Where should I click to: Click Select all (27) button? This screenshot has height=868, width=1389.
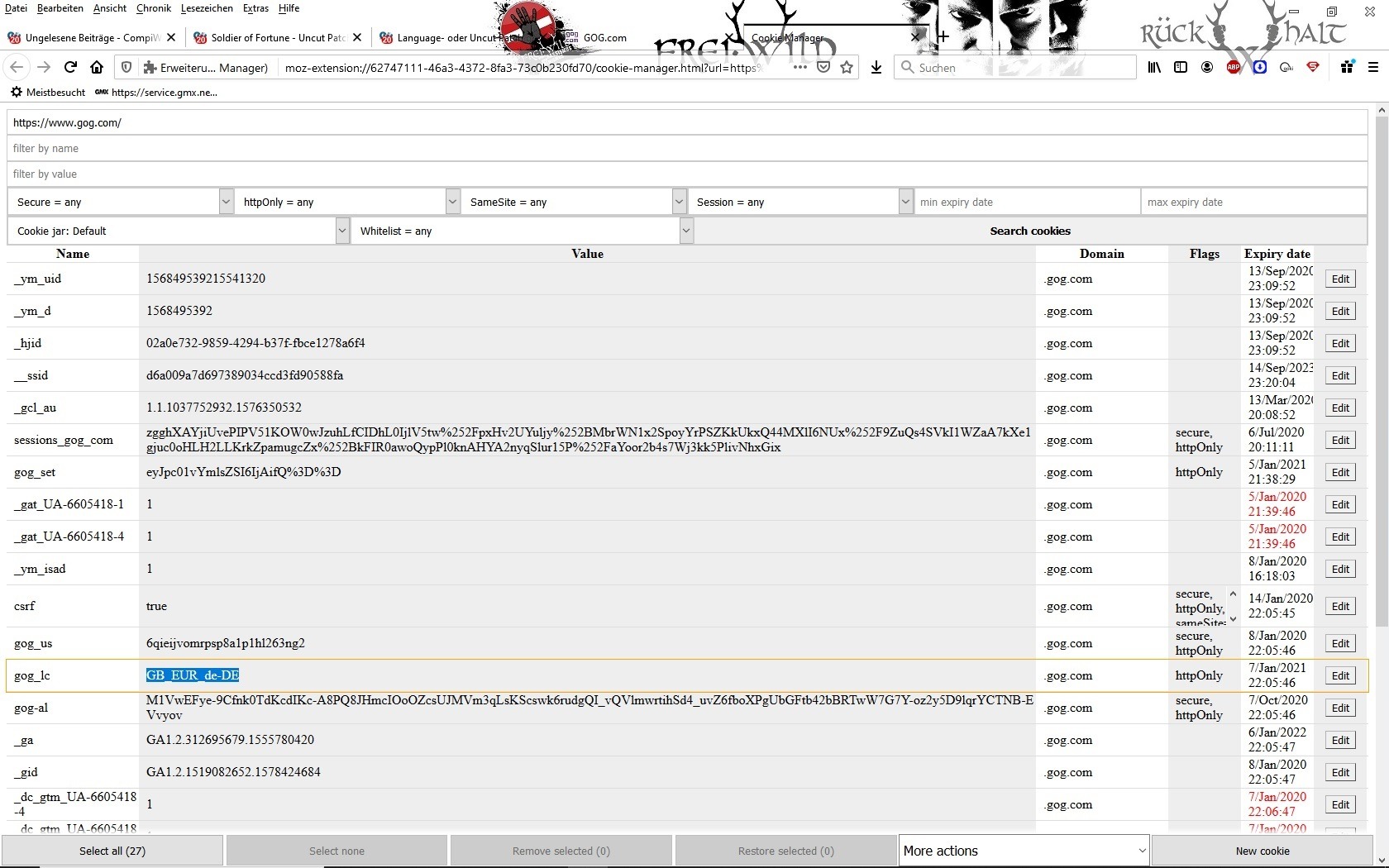(112, 851)
